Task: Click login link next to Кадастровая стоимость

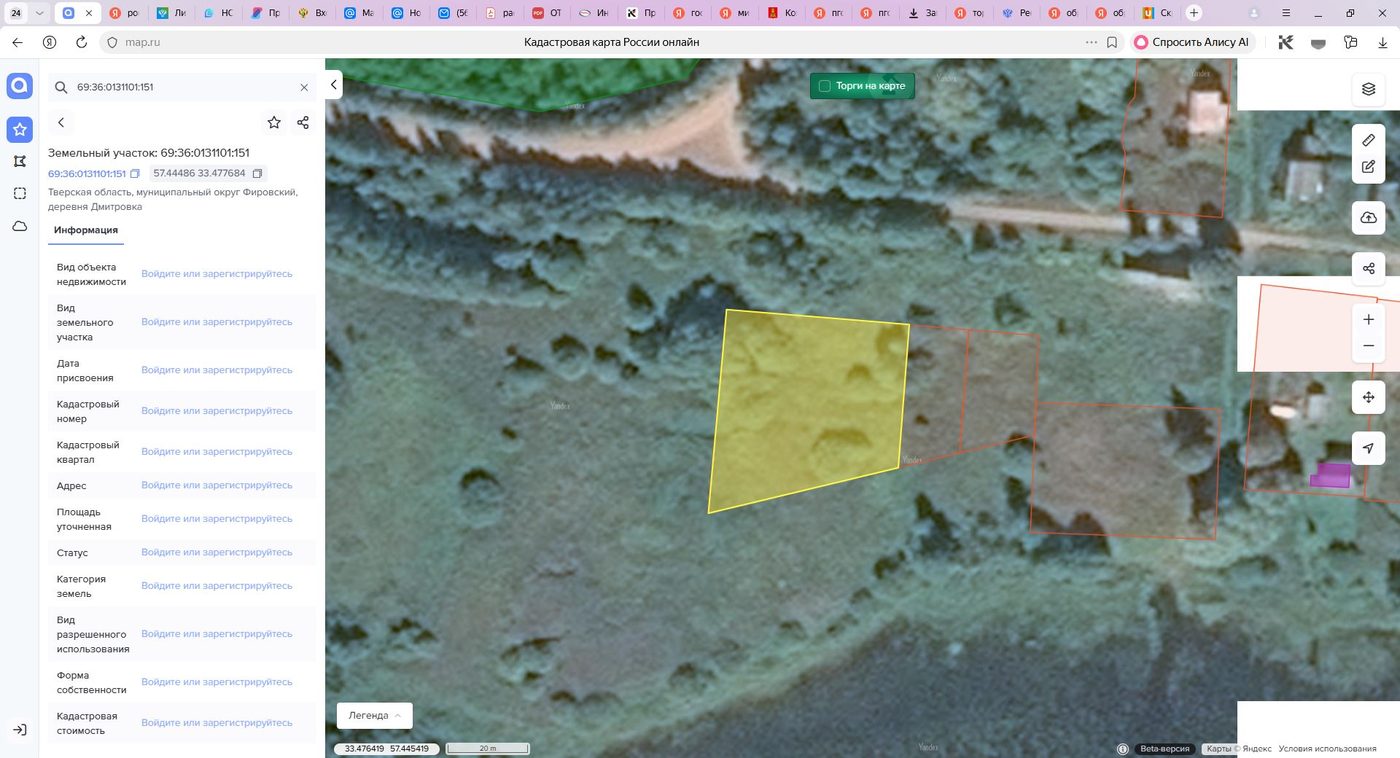Action: click(217, 723)
